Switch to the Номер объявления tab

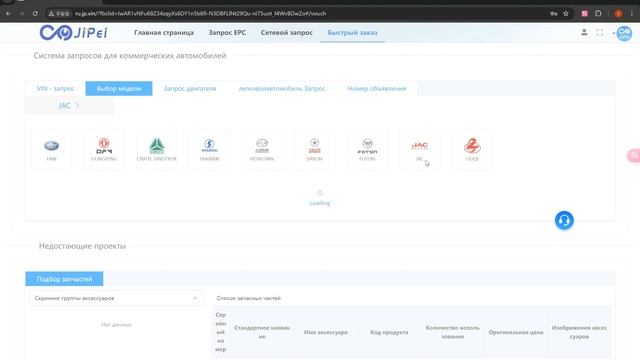pos(377,88)
